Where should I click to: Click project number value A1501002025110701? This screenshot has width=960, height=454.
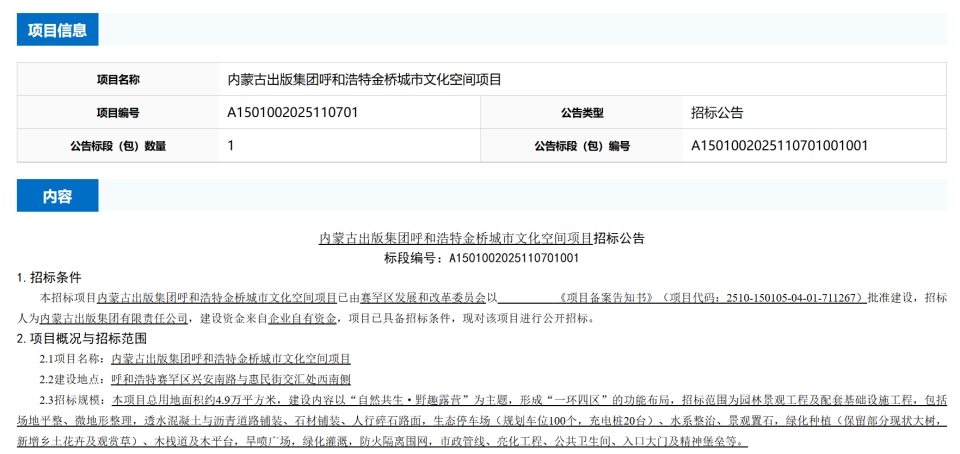[292, 113]
